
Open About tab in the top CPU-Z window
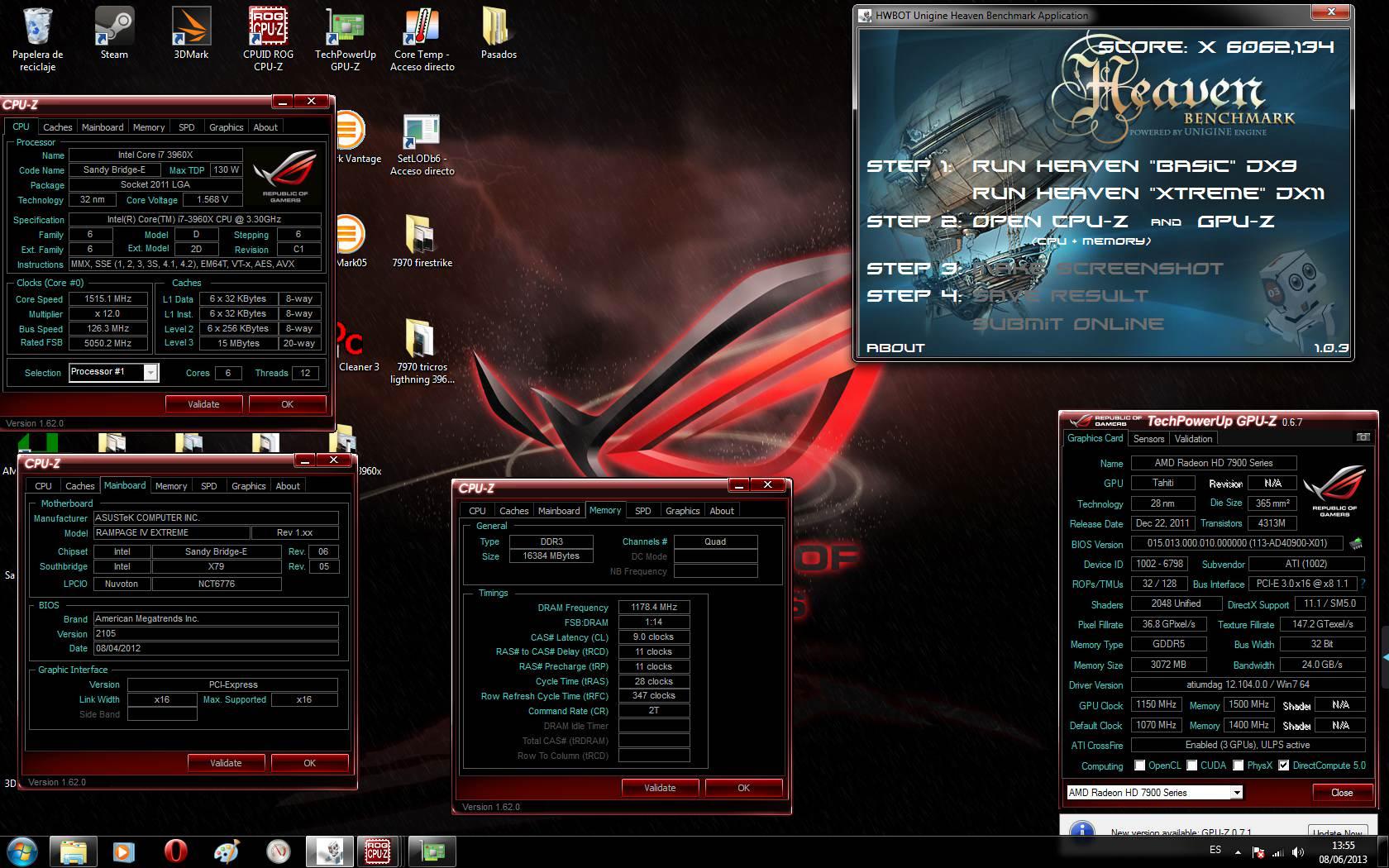click(265, 127)
